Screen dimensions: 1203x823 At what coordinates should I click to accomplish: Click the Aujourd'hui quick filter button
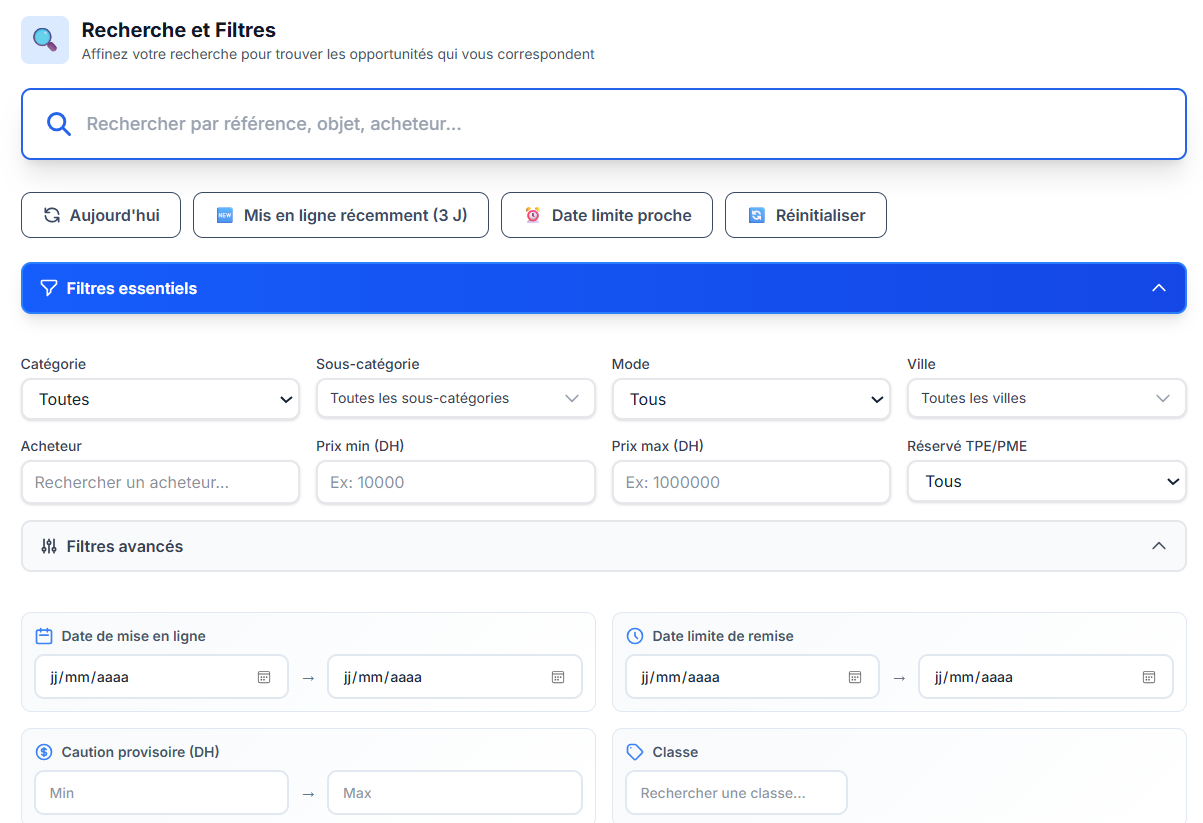[x=101, y=215]
